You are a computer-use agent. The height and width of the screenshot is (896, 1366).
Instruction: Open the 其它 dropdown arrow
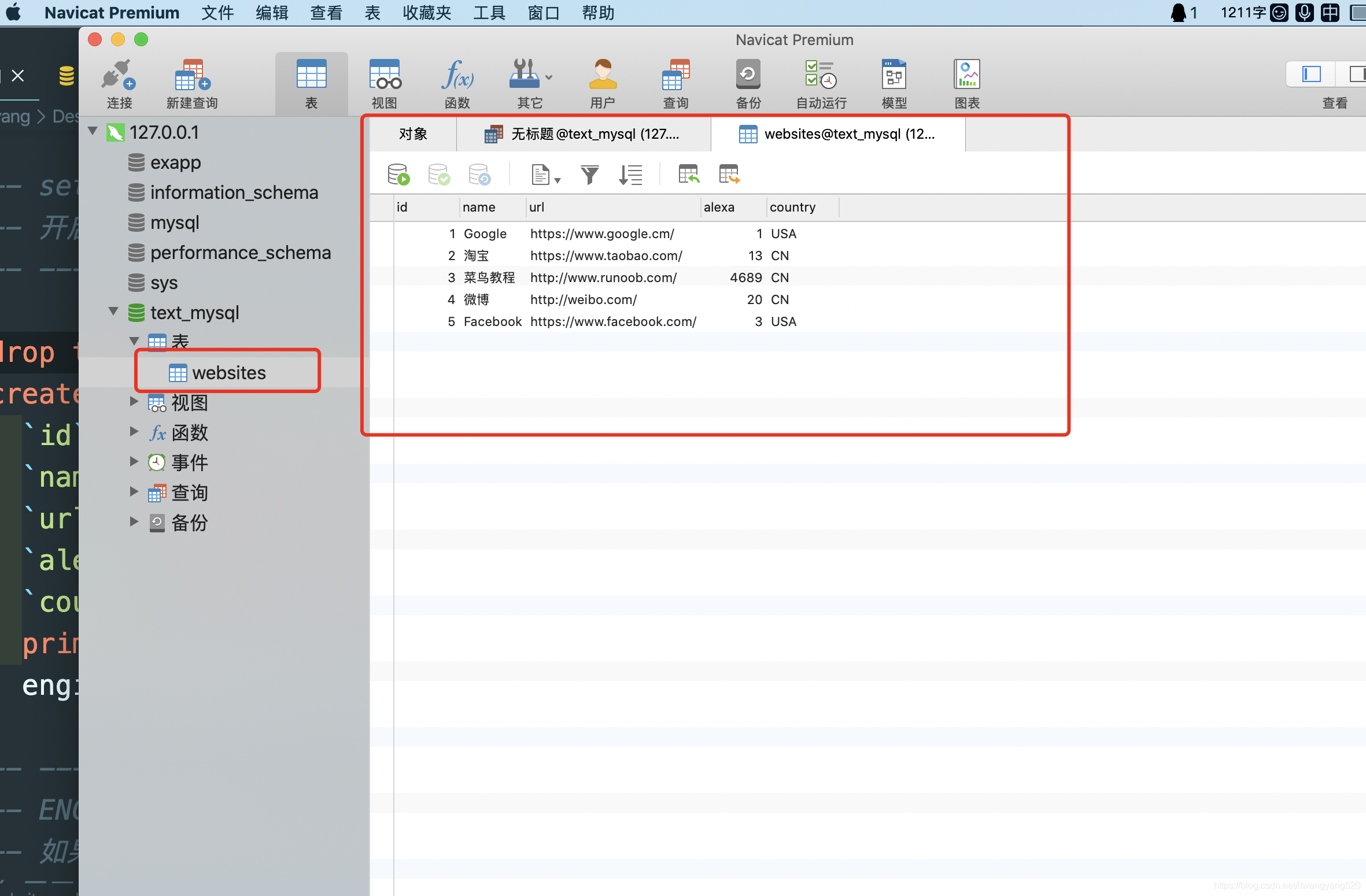tap(549, 77)
